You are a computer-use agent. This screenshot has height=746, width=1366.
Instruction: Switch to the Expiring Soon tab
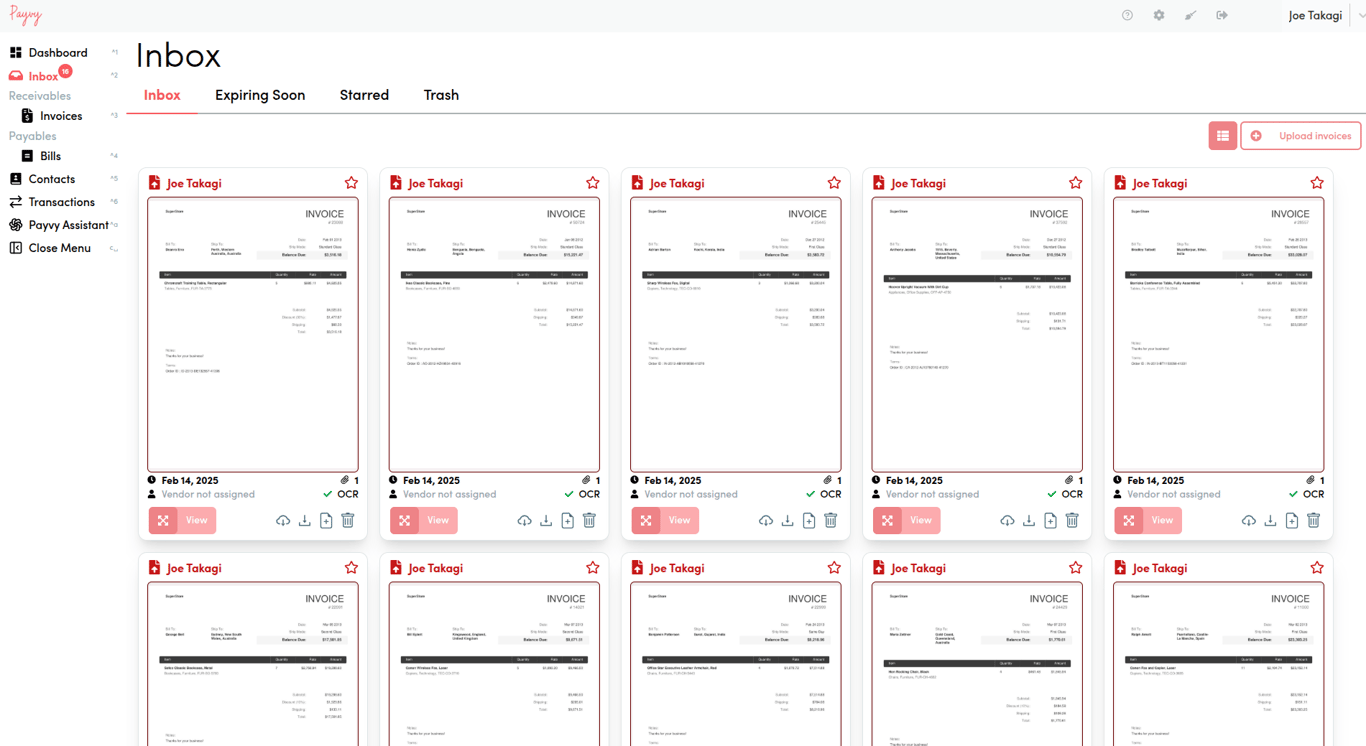coord(260,95)
